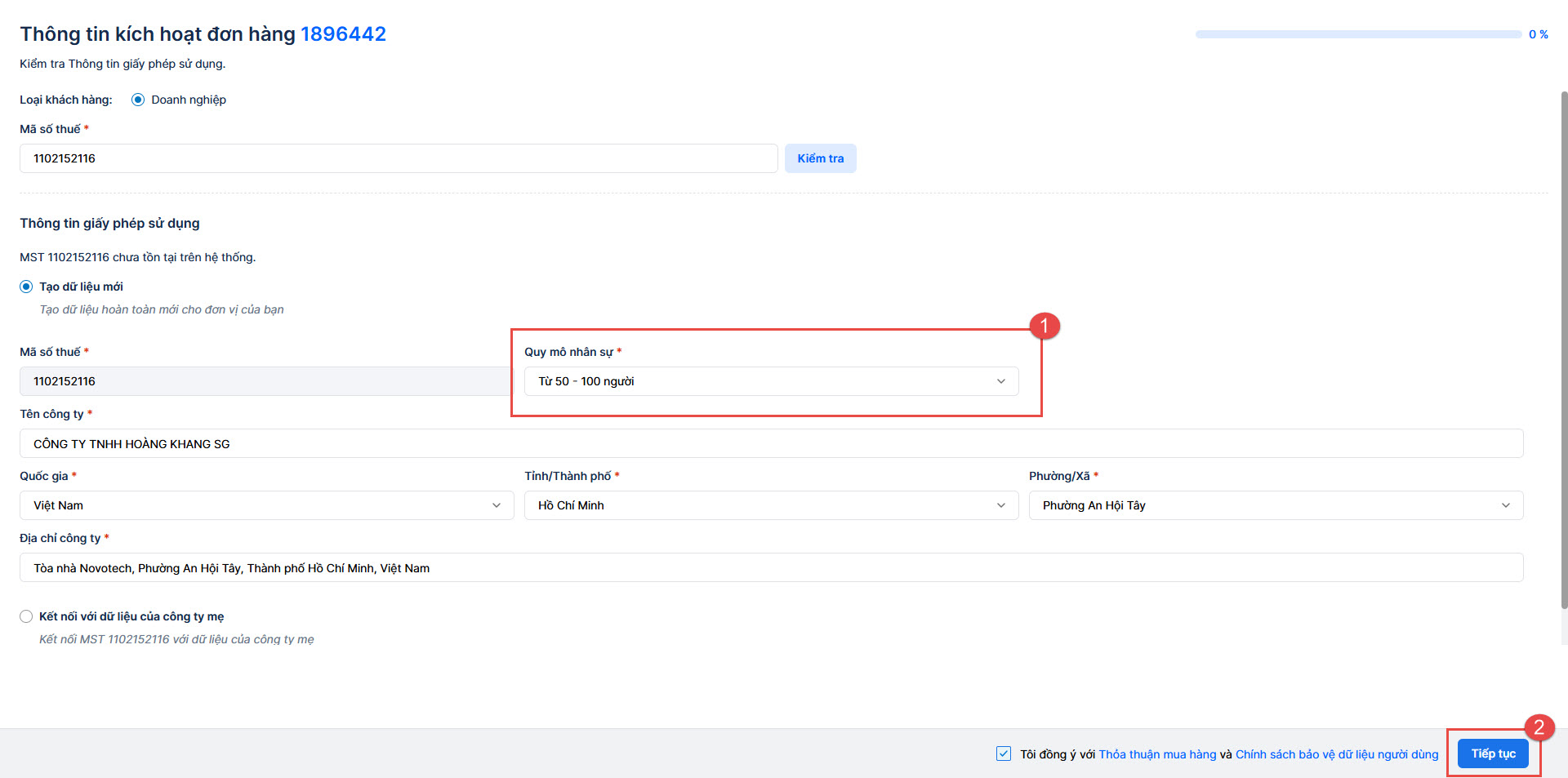
Task: Open the Tỉnh/Thành phố dropdown
Action: click(771, 505)
